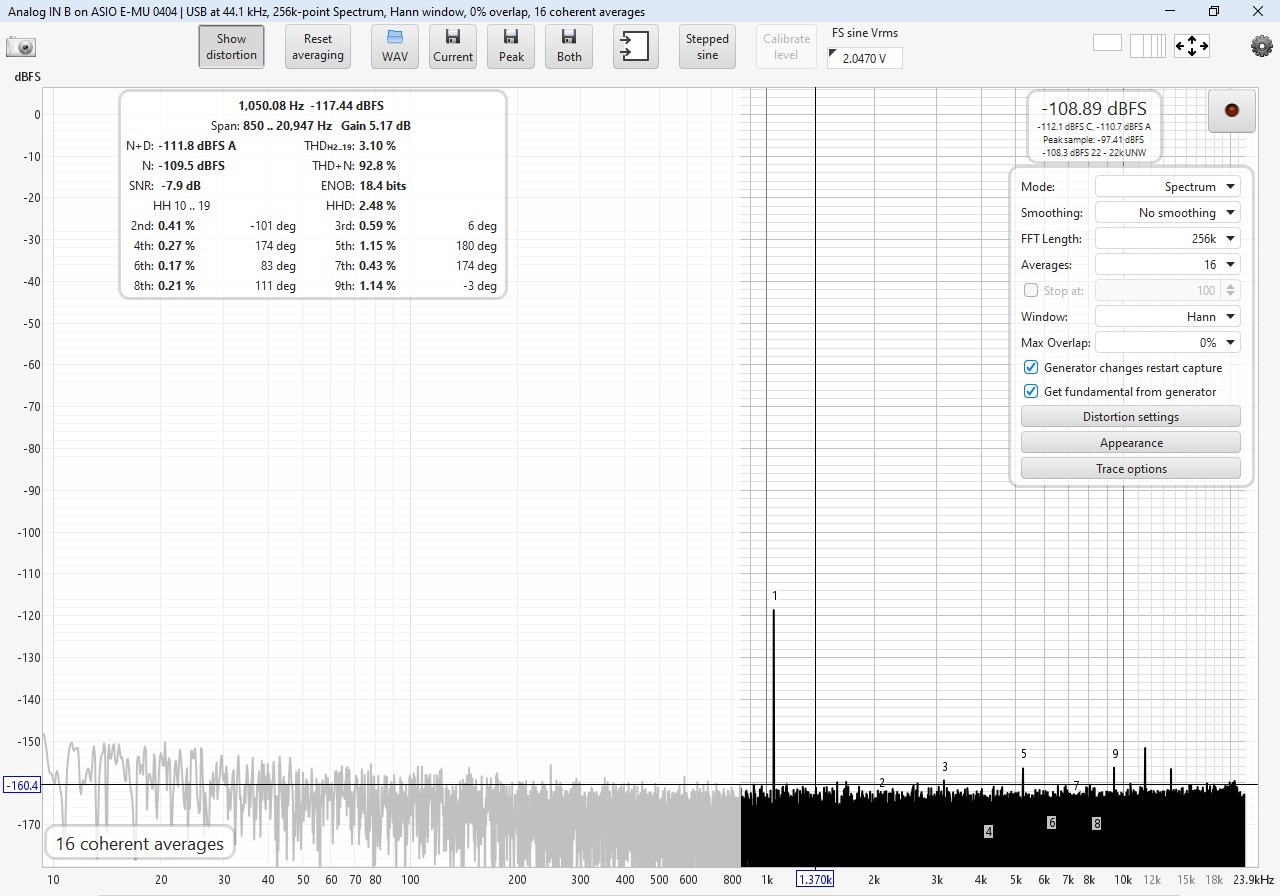Click the four-arrow pan graph icon
Screen dimensions: 1280x896
pos(1192,46)
